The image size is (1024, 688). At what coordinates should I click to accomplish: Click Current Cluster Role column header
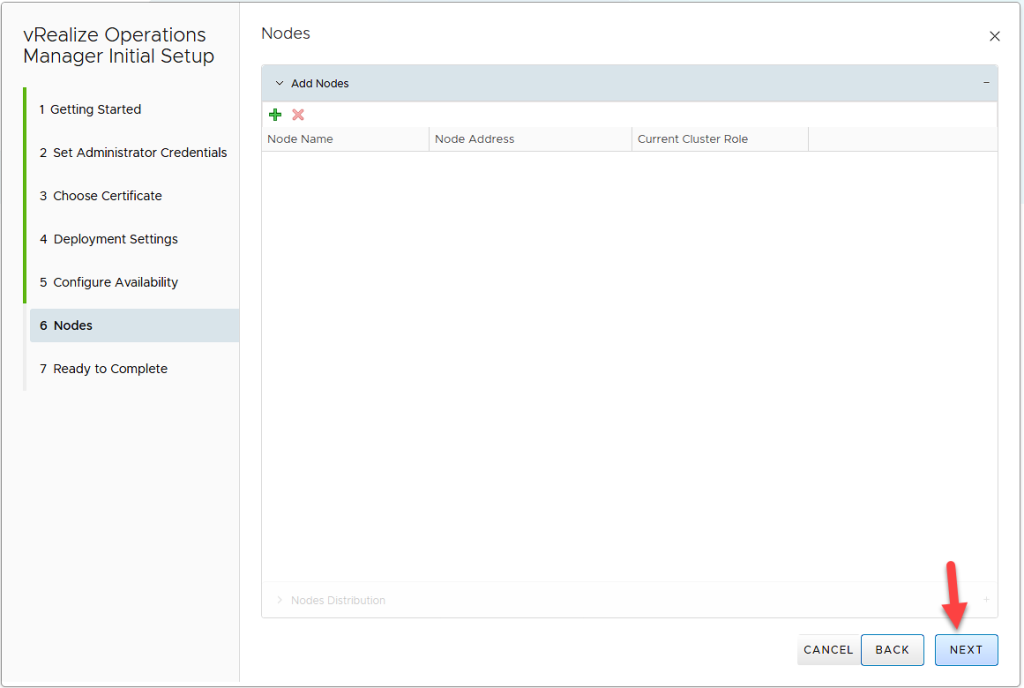point(693,139)
